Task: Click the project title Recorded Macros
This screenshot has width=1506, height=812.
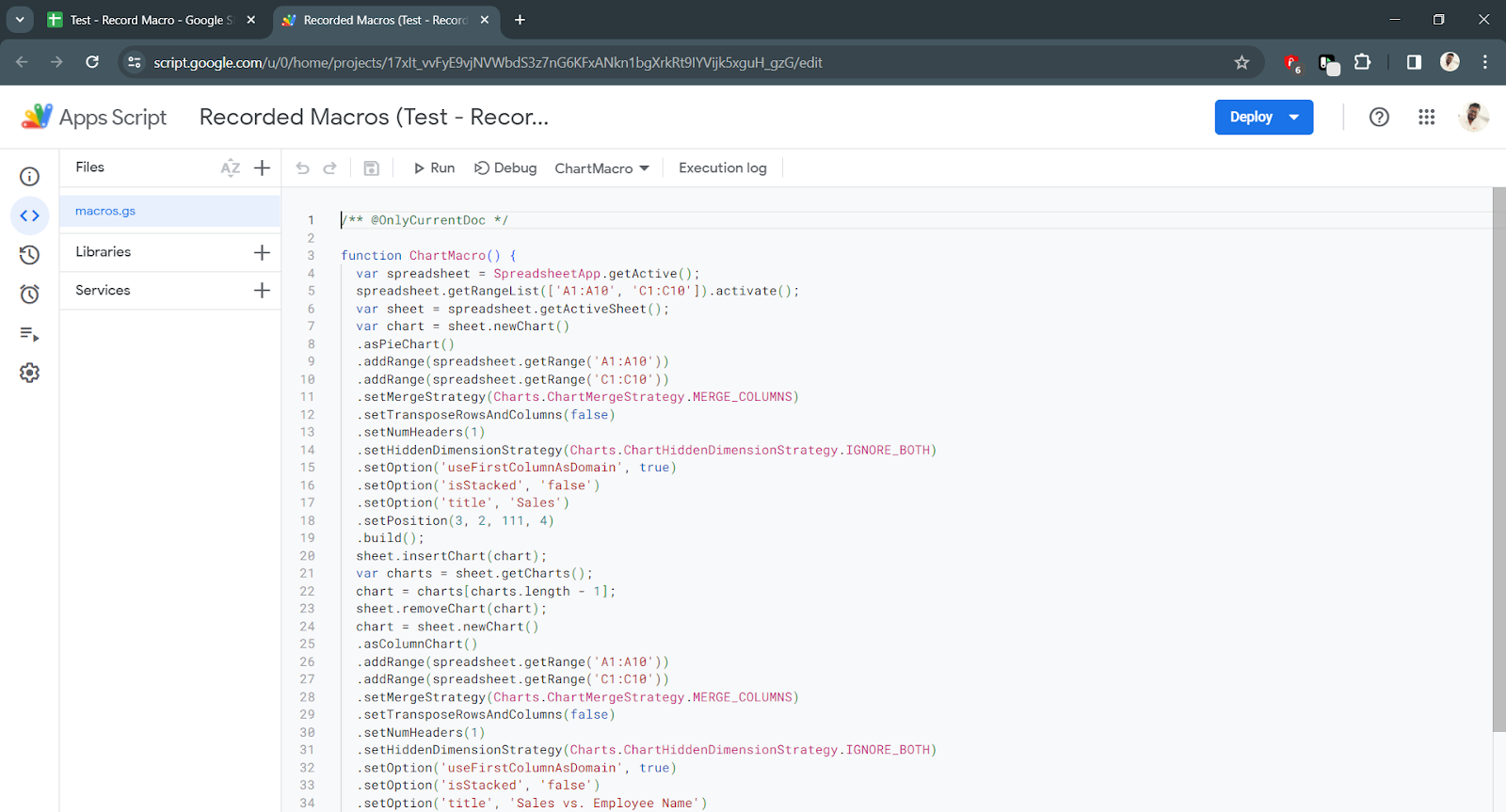Action: (374, 117)
